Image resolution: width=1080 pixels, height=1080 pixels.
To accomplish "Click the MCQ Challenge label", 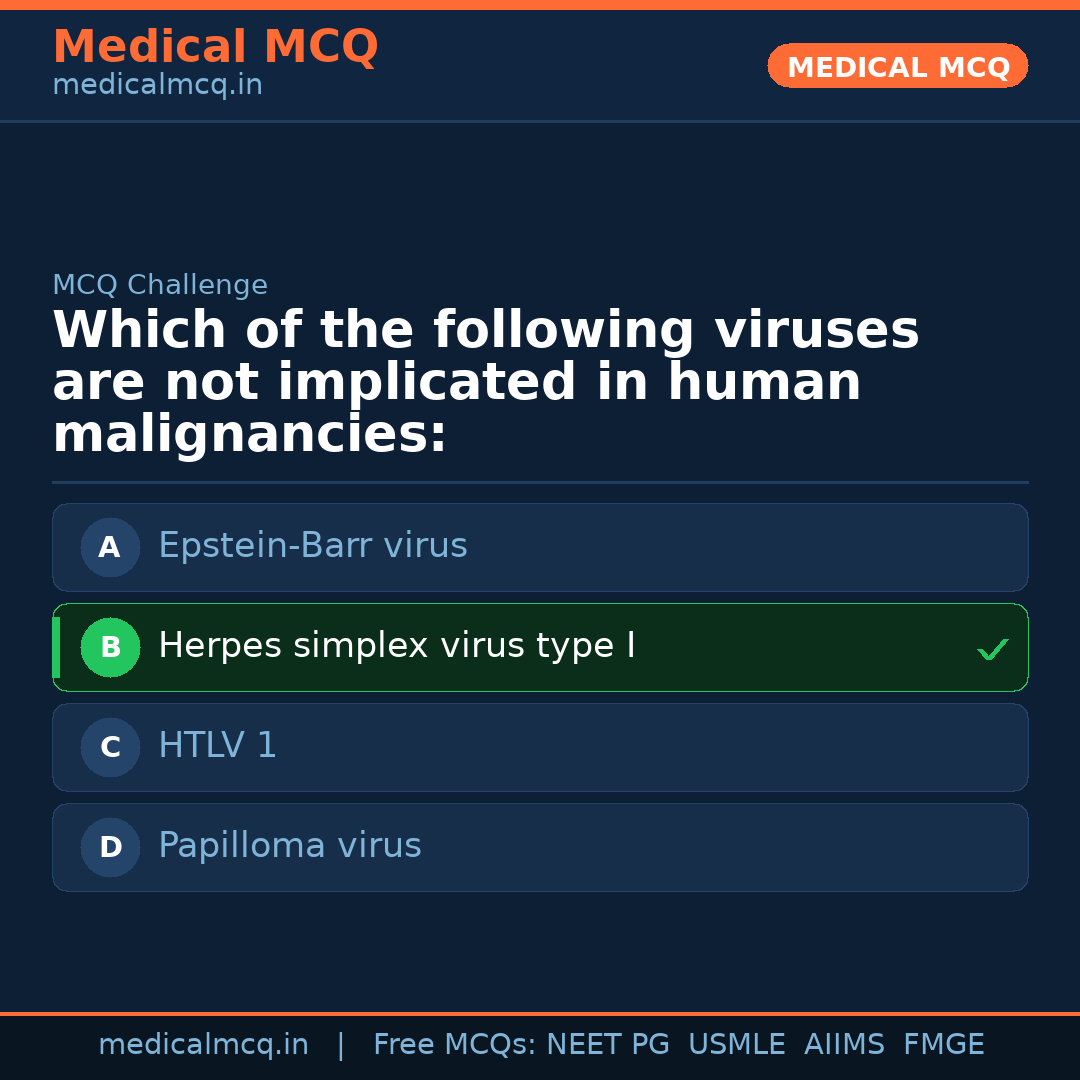I will click(160, 285).
